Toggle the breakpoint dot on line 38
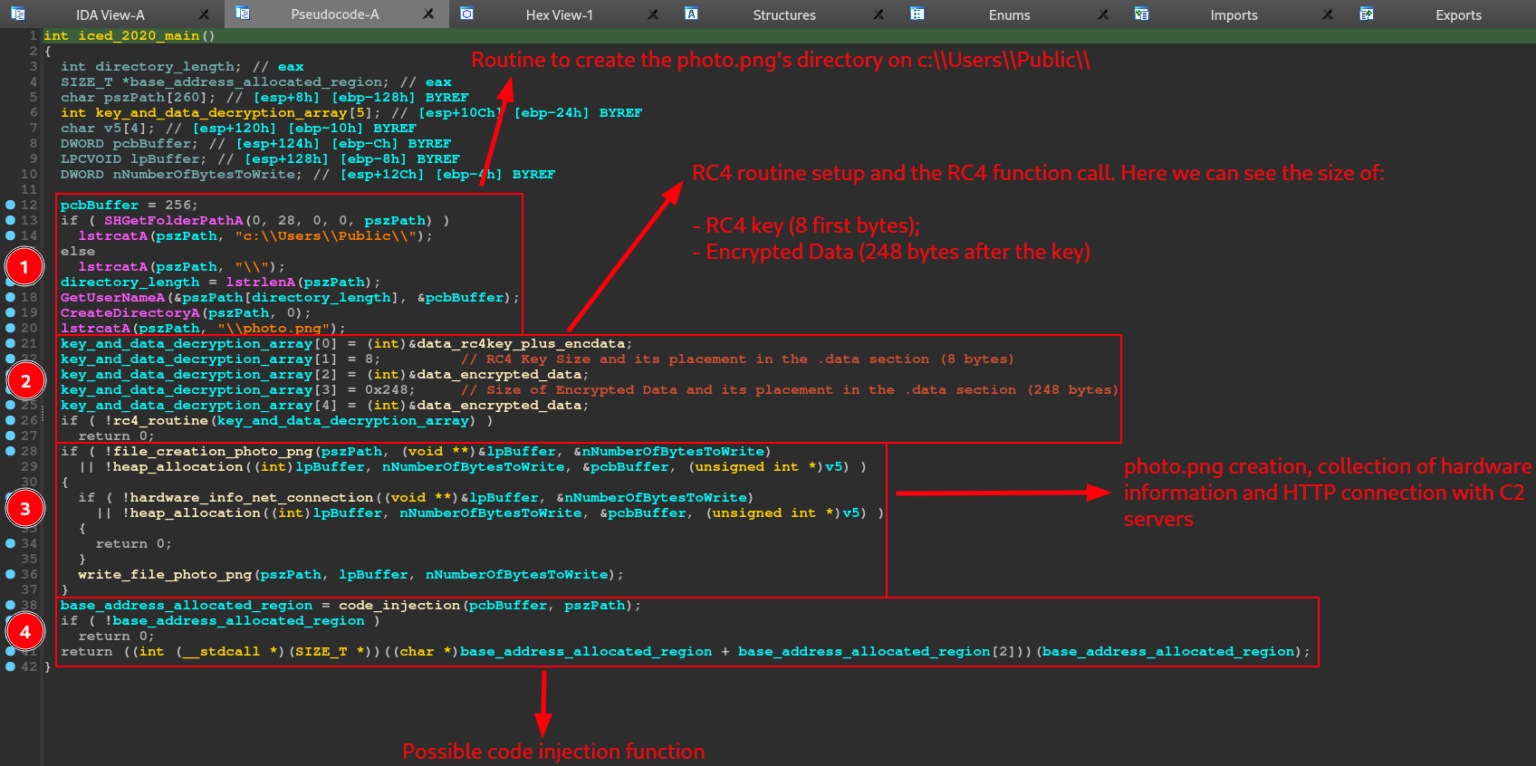The image size is (1536, 766). (9, 605)
